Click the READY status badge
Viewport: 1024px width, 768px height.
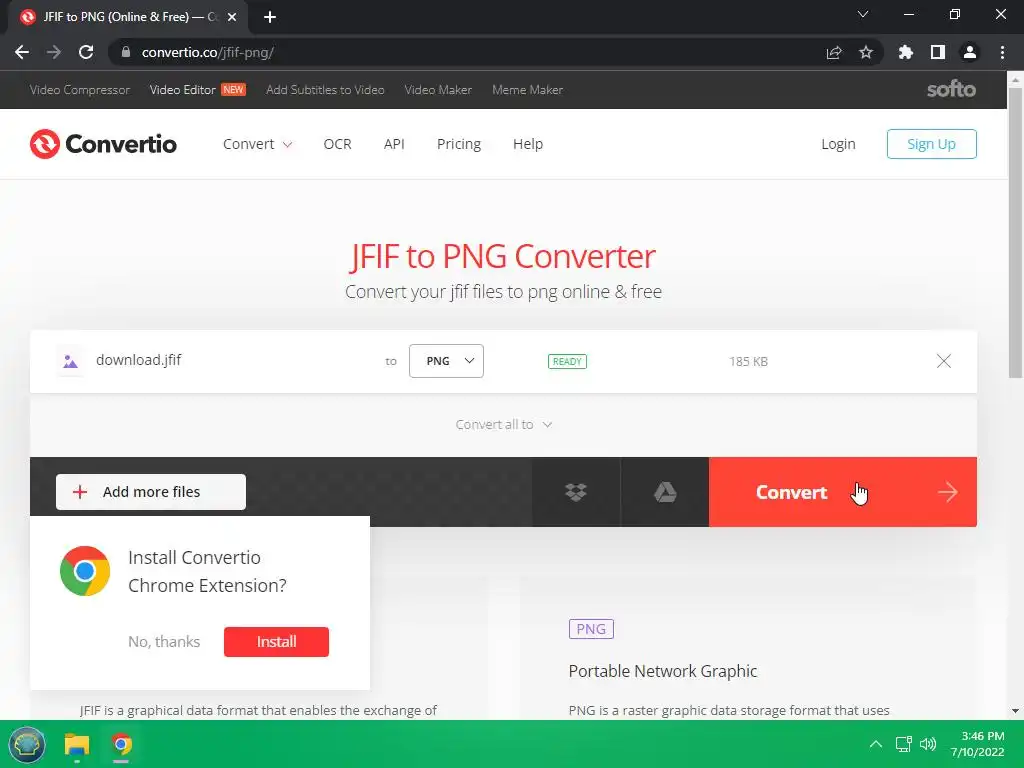pos(568,361)
